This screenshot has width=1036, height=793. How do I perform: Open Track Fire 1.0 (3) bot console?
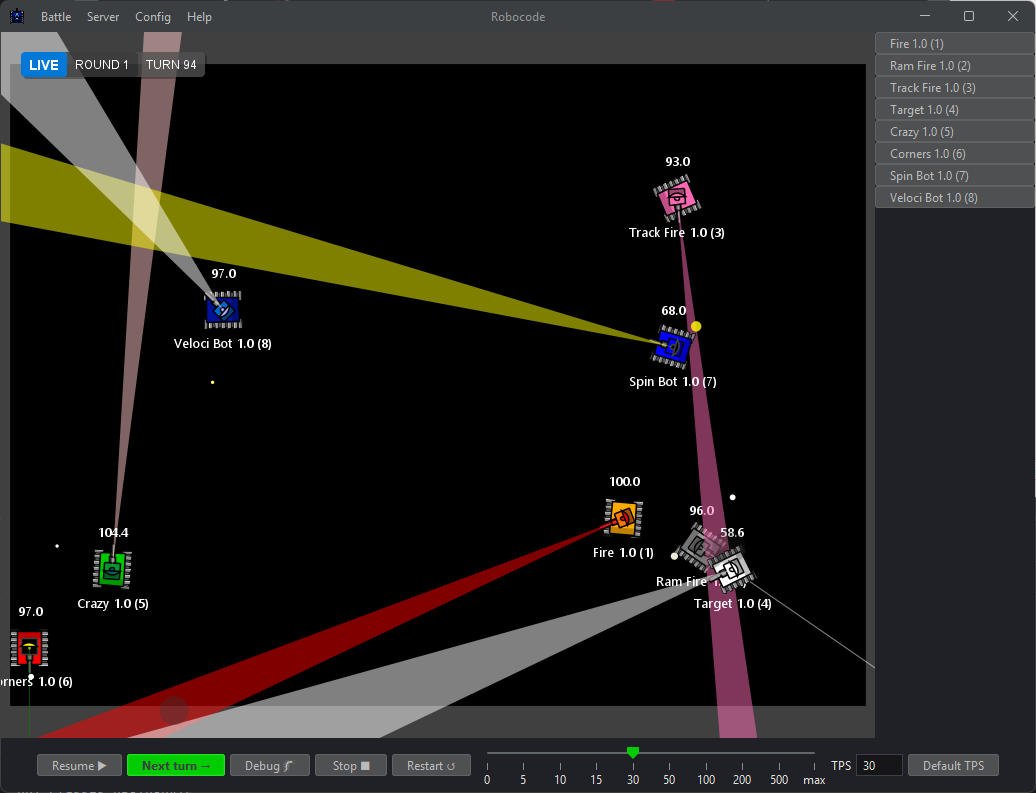point(954,87)
